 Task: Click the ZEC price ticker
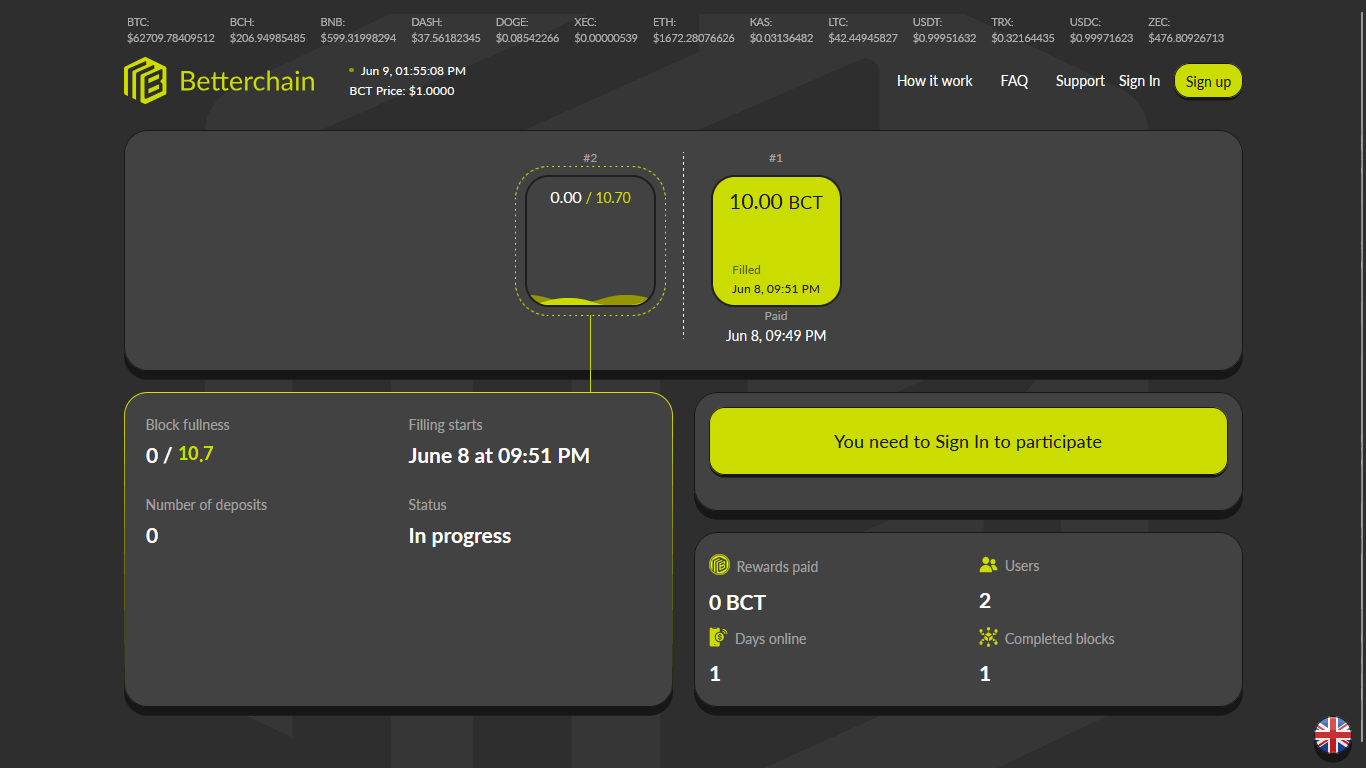pyautogui.click(x=1186, y=30)
